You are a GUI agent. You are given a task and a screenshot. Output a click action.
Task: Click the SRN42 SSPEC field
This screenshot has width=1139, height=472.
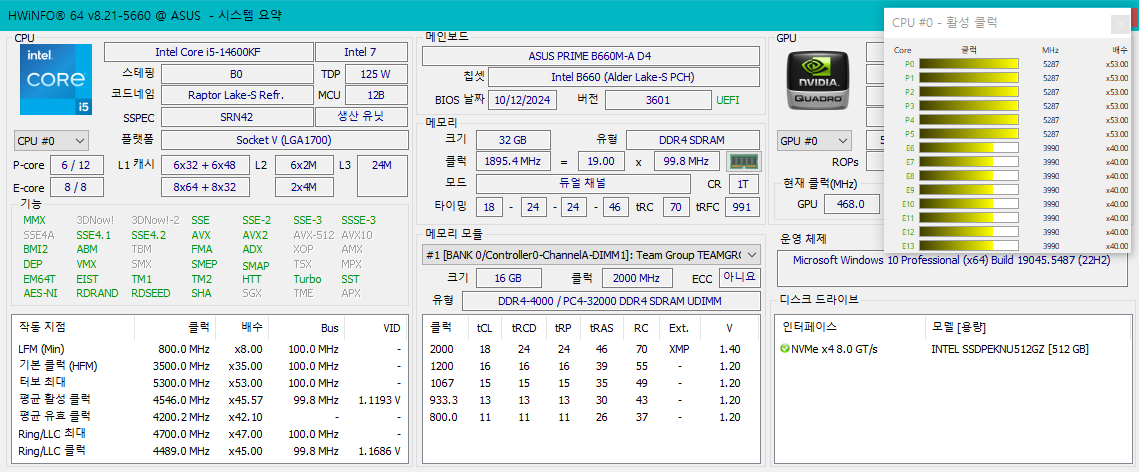pos(236,117)
